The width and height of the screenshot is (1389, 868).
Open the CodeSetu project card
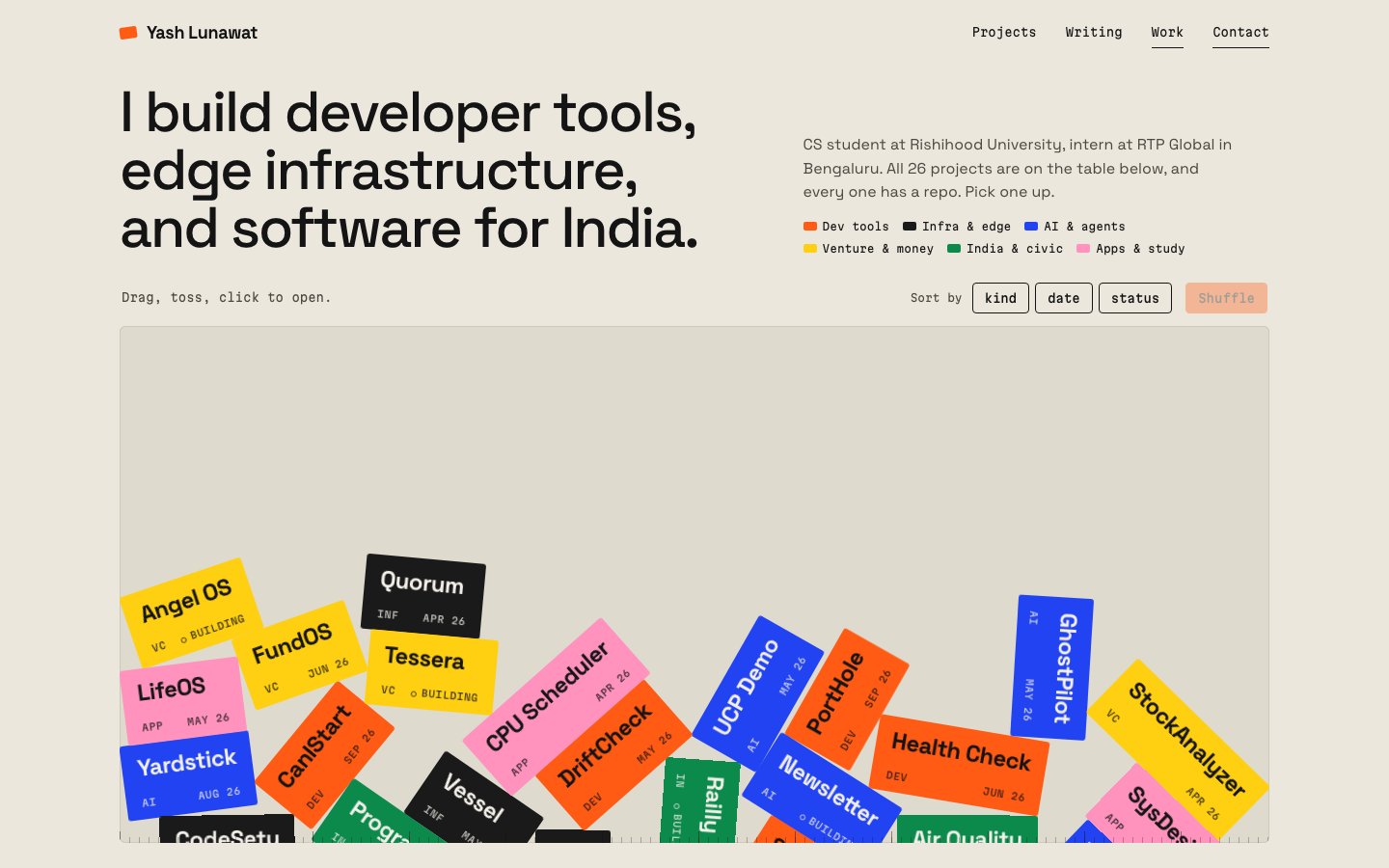227,829
